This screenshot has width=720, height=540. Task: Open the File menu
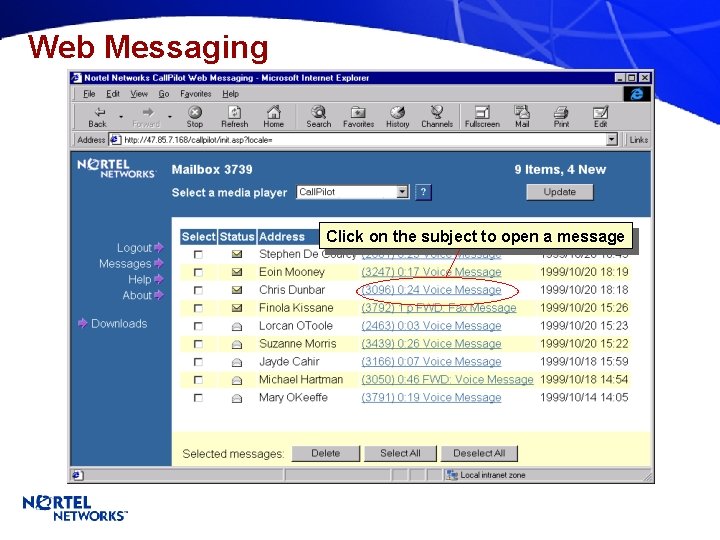(89, 94)
